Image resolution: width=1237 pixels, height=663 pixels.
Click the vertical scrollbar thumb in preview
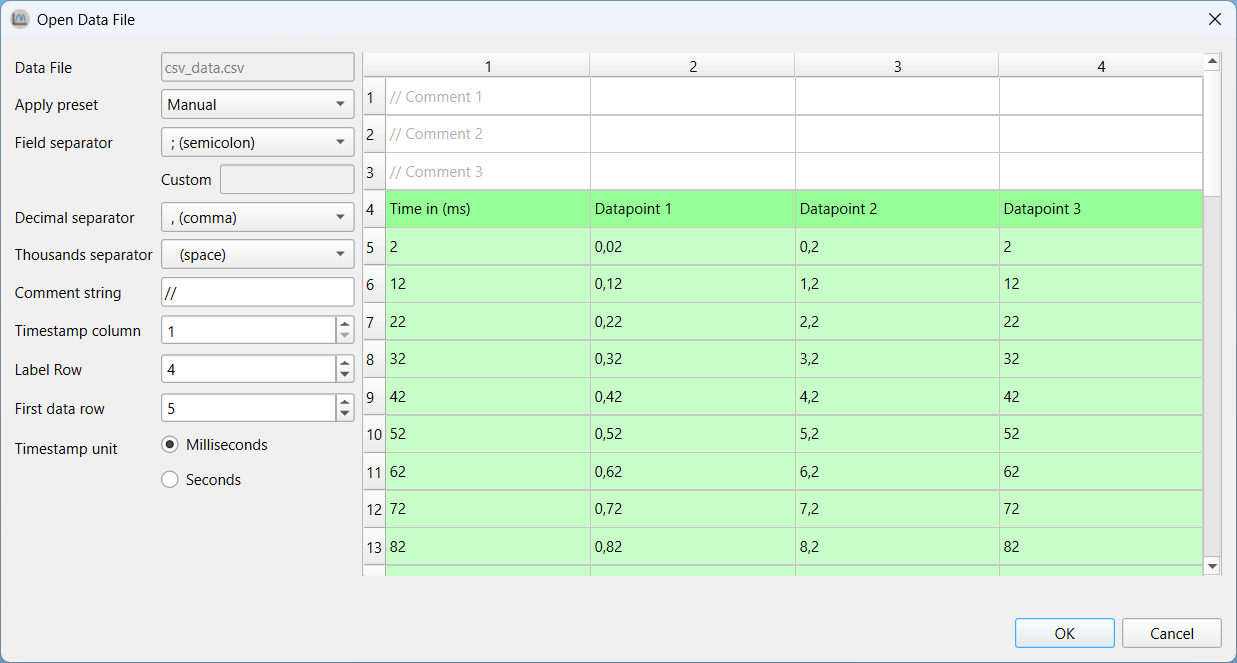click(x=1212, y=133)
